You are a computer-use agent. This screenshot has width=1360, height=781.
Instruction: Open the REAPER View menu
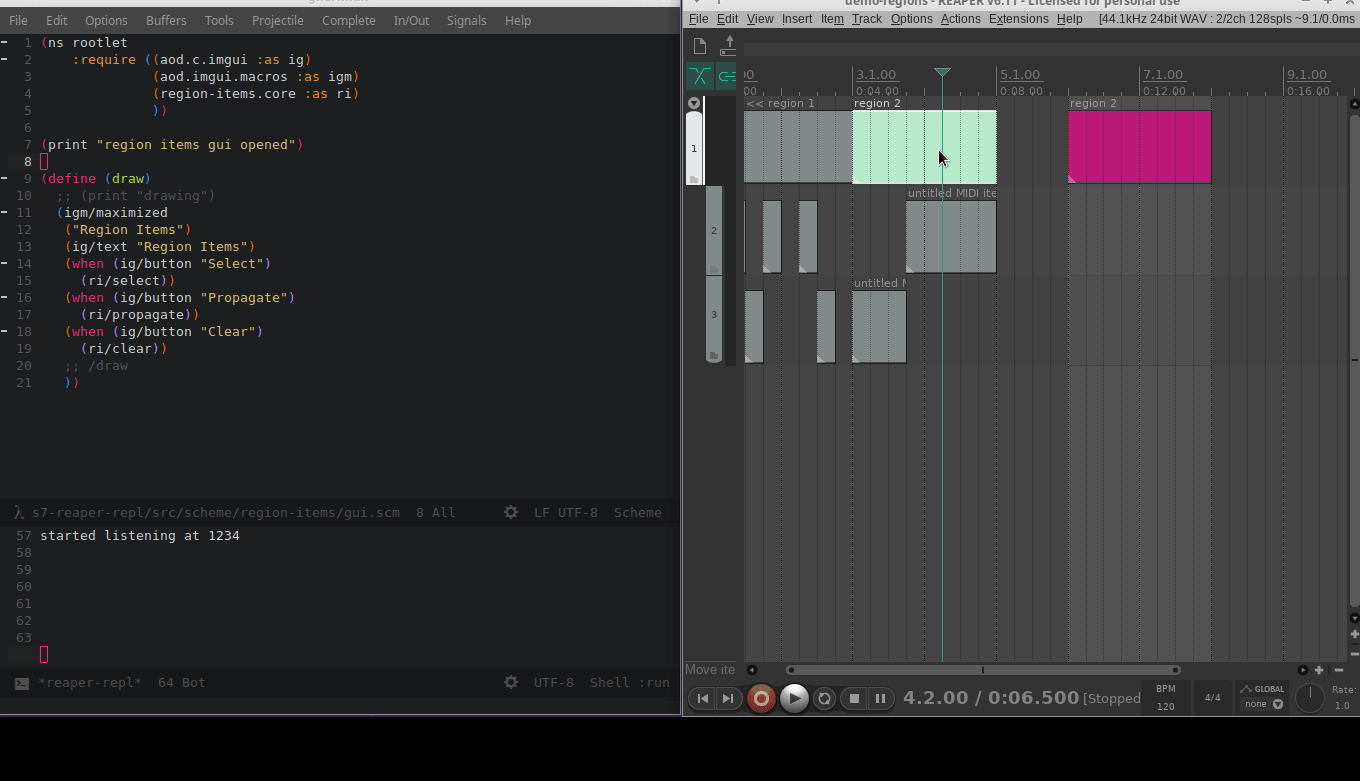[760, 19]
